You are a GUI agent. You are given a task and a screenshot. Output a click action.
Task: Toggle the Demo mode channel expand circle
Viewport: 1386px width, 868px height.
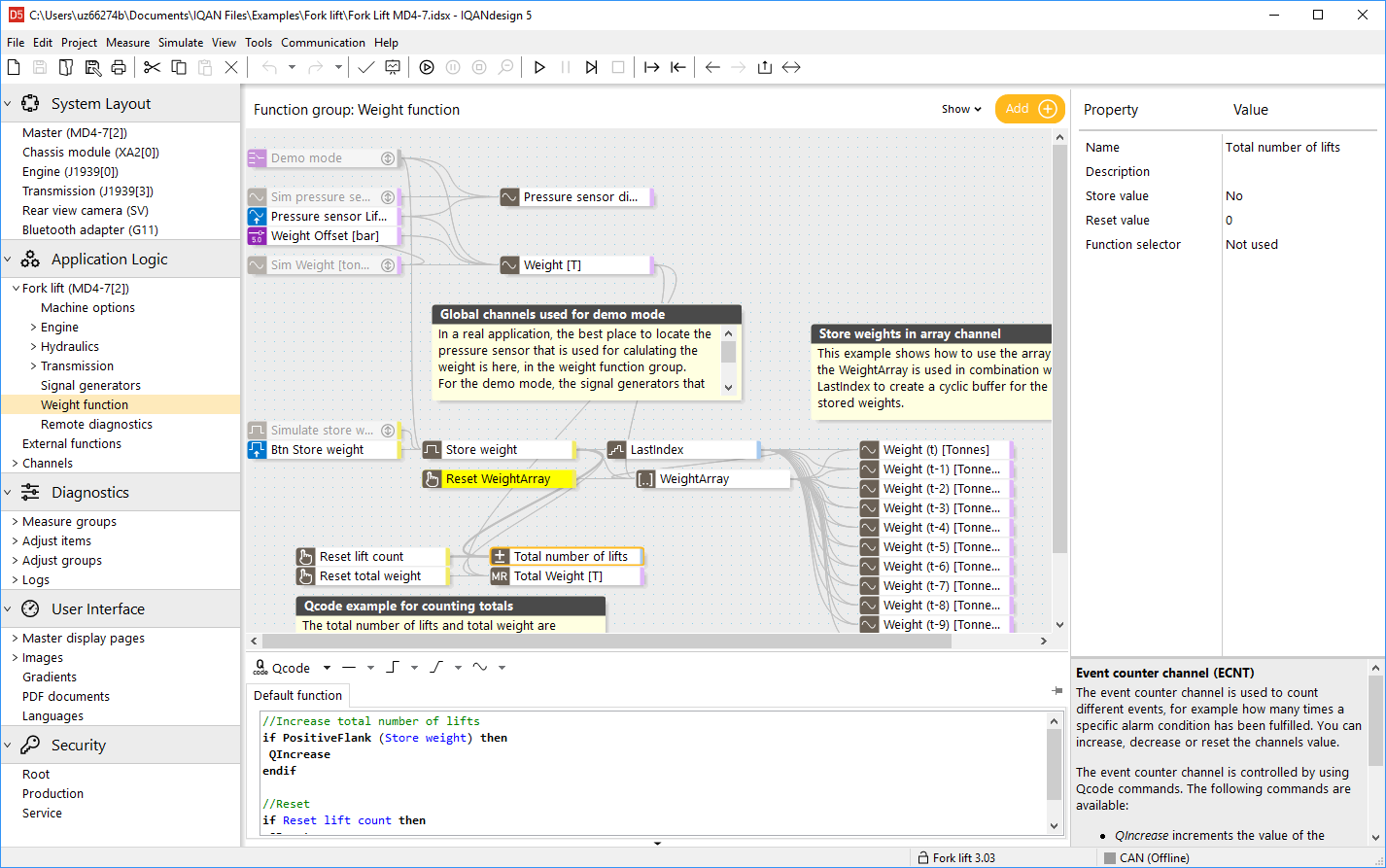click(x=388, y=158)
